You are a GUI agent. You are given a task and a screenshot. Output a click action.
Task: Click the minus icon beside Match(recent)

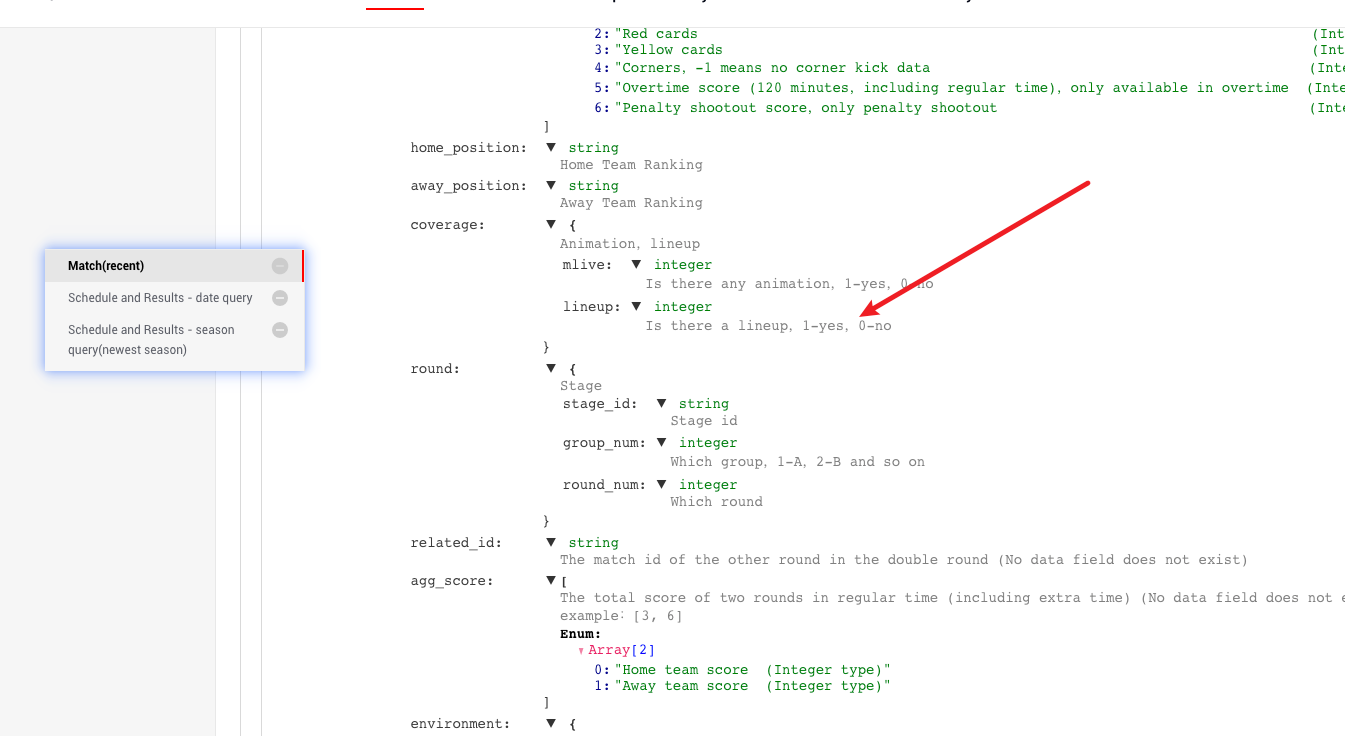(280, 266)
